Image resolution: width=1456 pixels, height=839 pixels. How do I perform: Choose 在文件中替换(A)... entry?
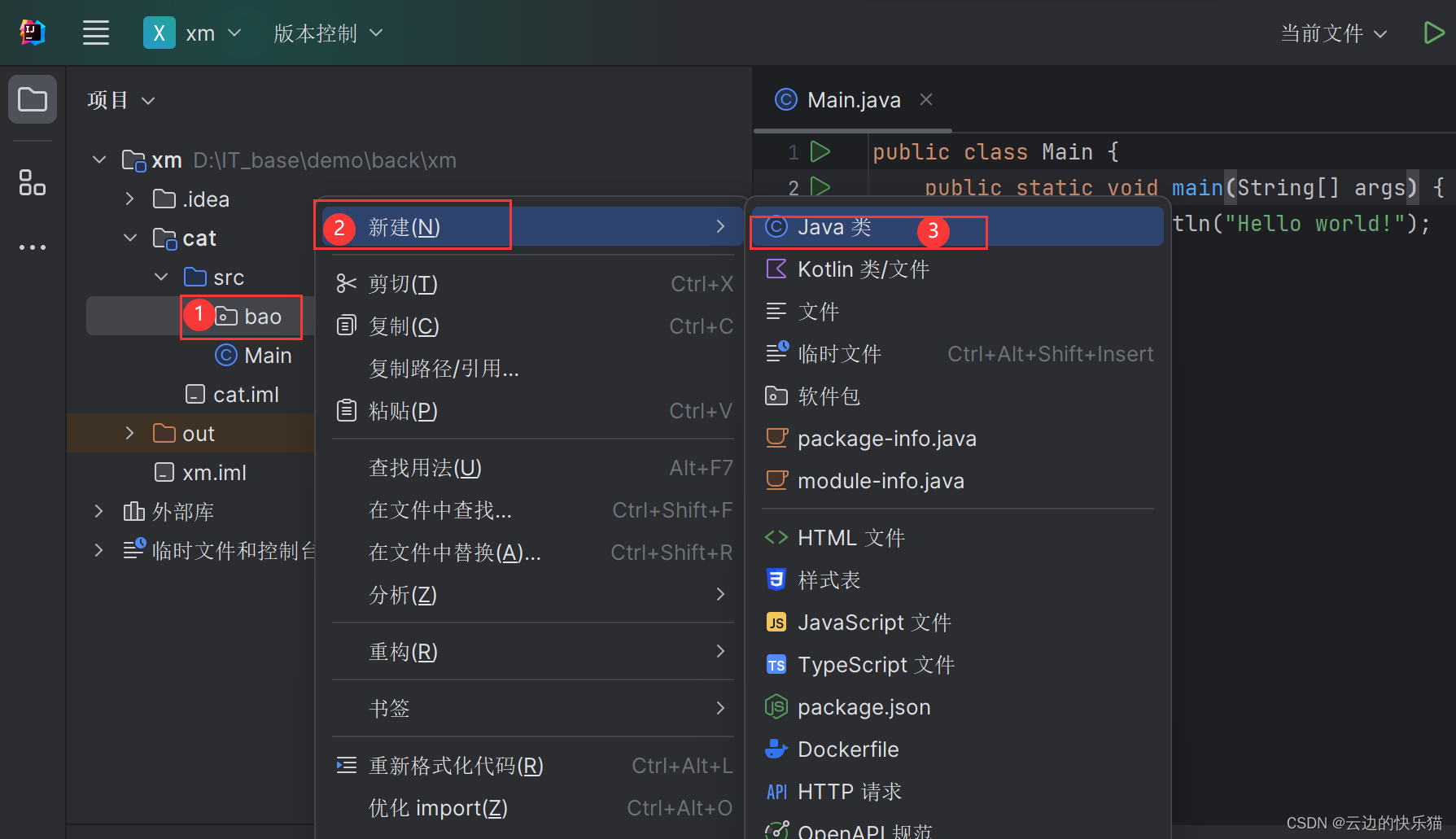(532, 552)
